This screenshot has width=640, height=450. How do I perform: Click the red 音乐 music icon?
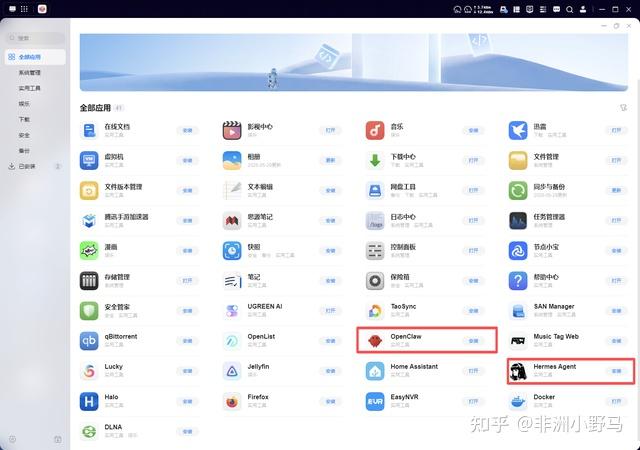point(375,131)
